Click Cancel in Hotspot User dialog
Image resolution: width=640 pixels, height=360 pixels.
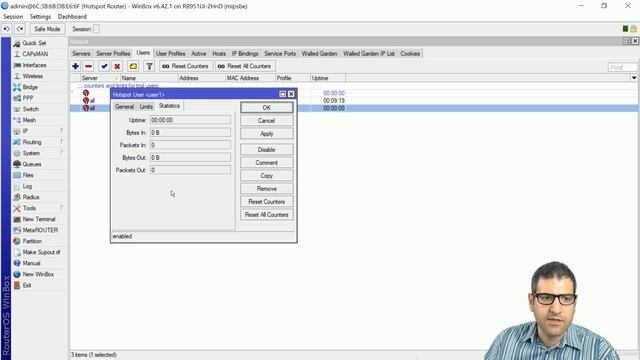click(x=267, y=121)
